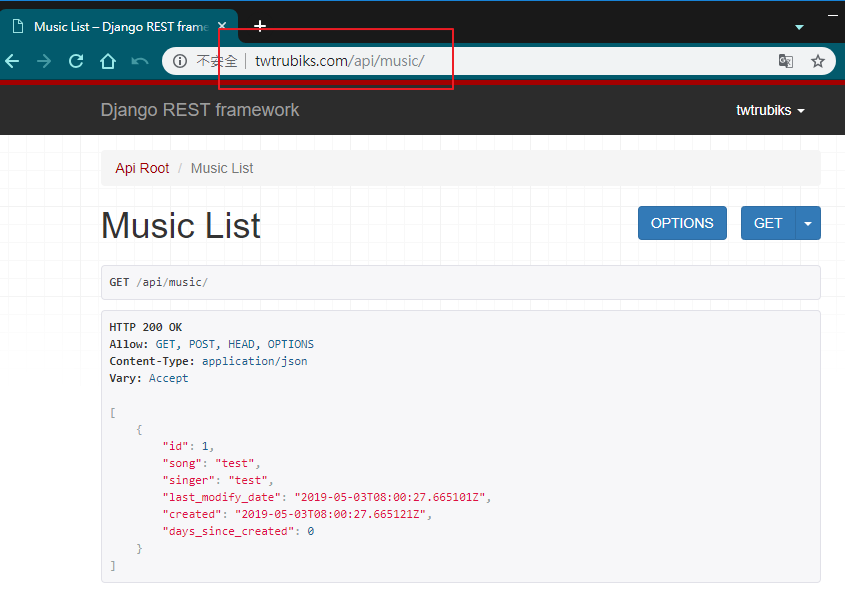Click the browser back arrow
The width and height of the screenshot is (845, 590).
pos(13,61)
